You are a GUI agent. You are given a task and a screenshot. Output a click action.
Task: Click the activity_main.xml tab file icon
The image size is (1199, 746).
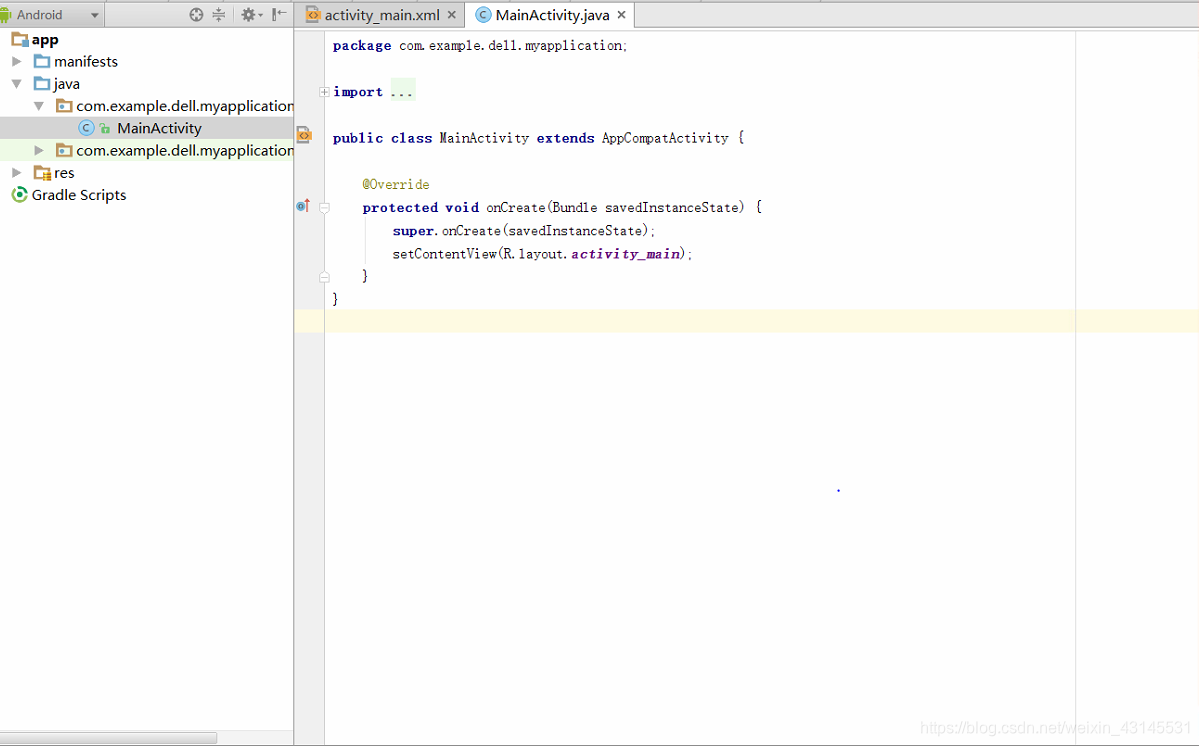click(313, 15)
